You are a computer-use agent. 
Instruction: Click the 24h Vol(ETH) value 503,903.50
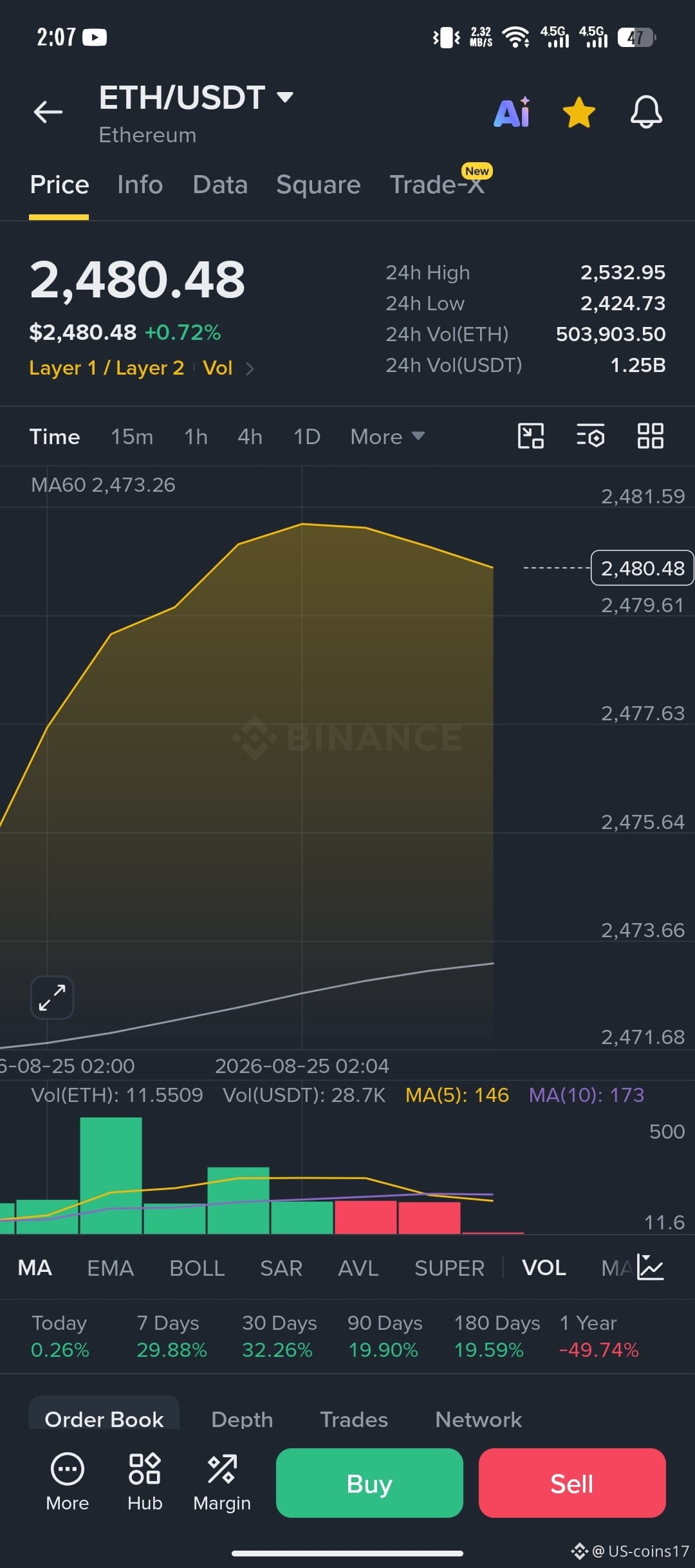pos(611,334)
